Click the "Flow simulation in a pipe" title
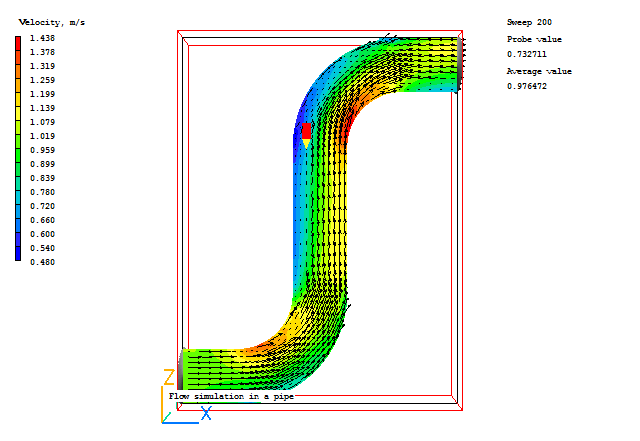 (230, 397)
